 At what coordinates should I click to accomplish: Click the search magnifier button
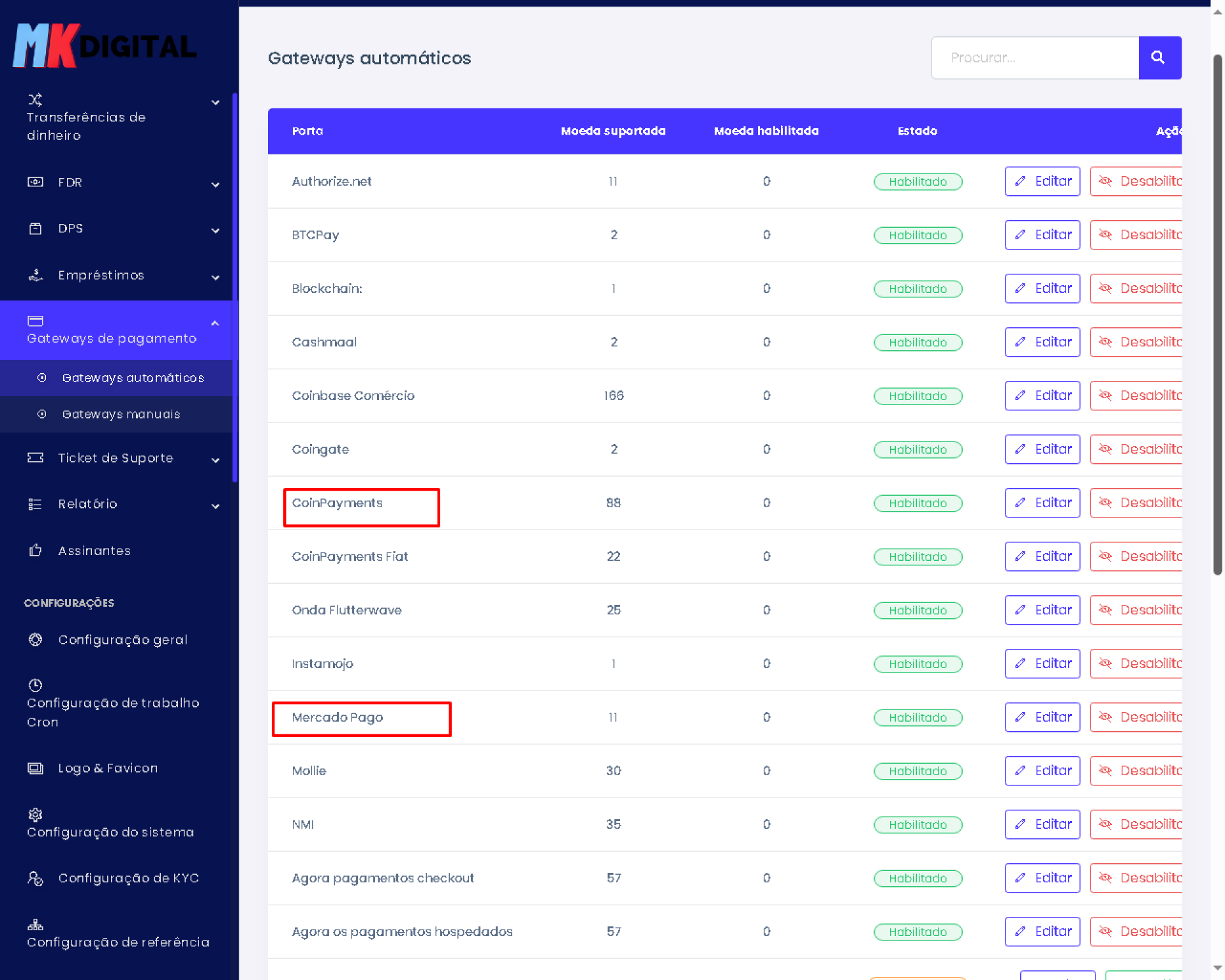coord(1159,58)
